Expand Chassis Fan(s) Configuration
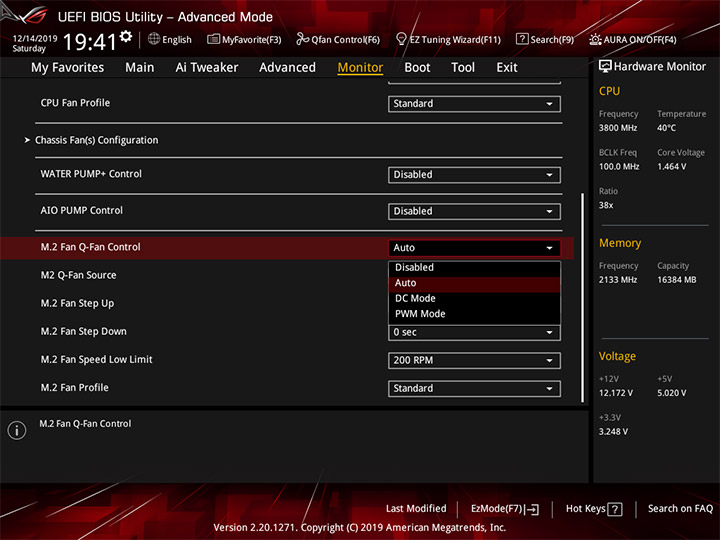The image size is (720, 540). (96, 140)
